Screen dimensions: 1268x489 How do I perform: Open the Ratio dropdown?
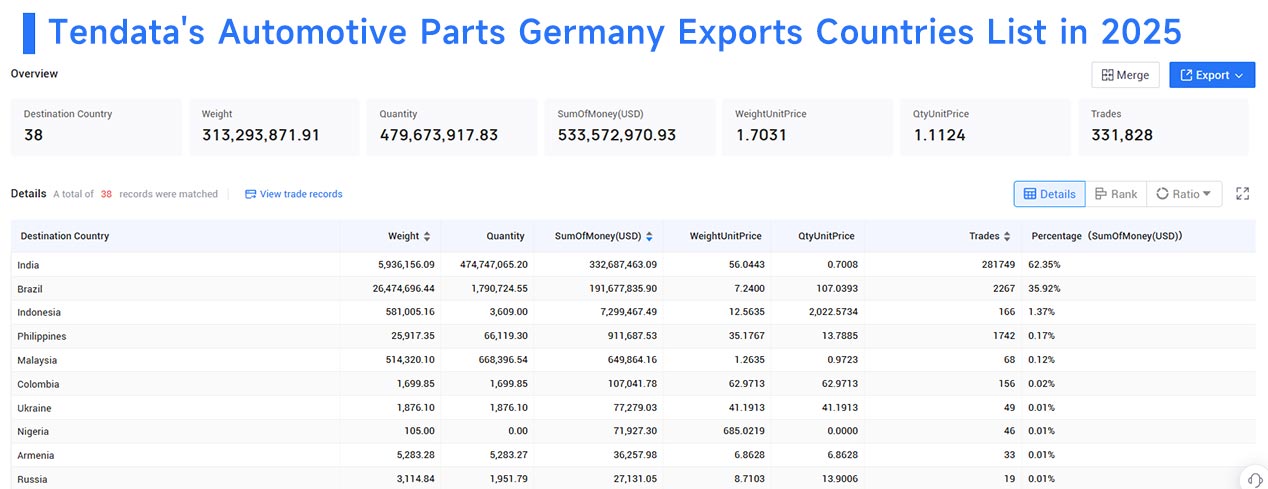1184,194
